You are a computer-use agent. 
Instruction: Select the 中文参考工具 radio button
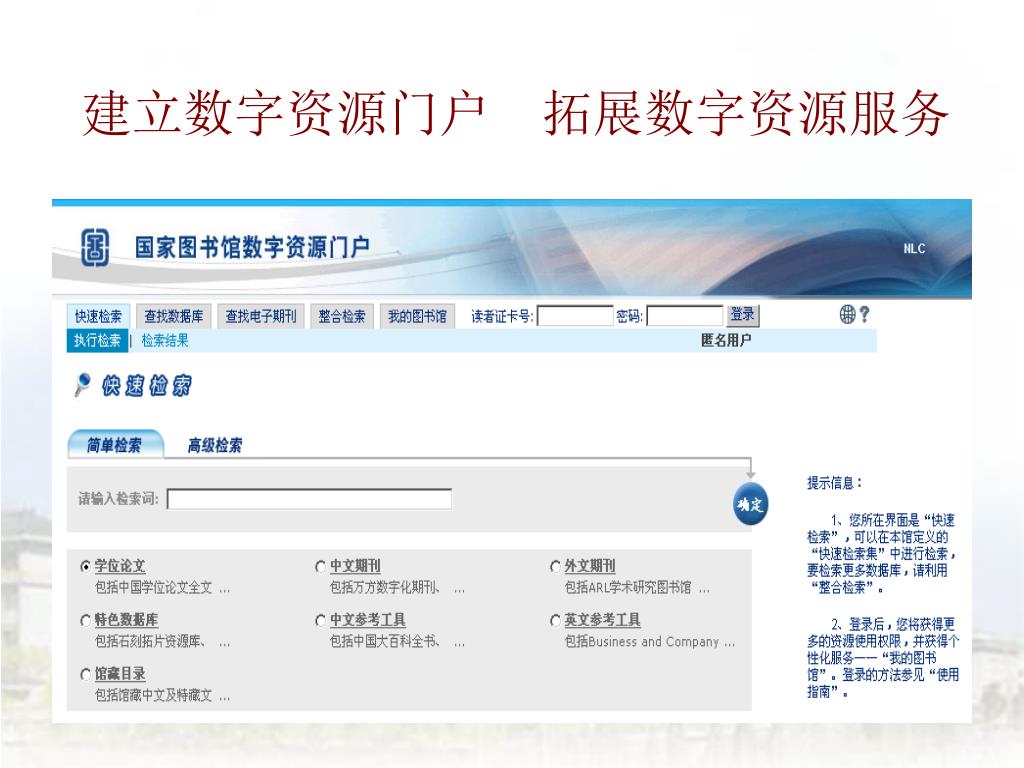pyautogui.click(x=321, y=620)
